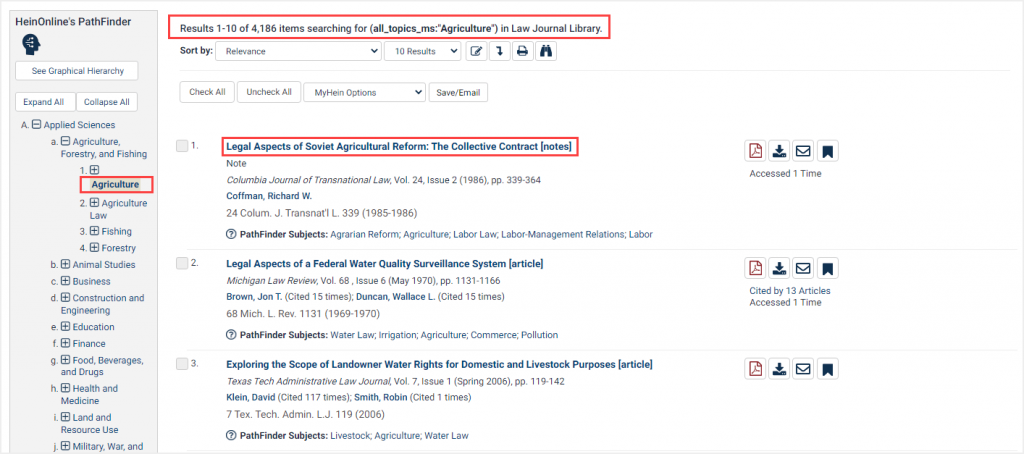This screenshot has width=1024, height=454.
Task: Click the Uncheck All button
Action: (269, 92)
